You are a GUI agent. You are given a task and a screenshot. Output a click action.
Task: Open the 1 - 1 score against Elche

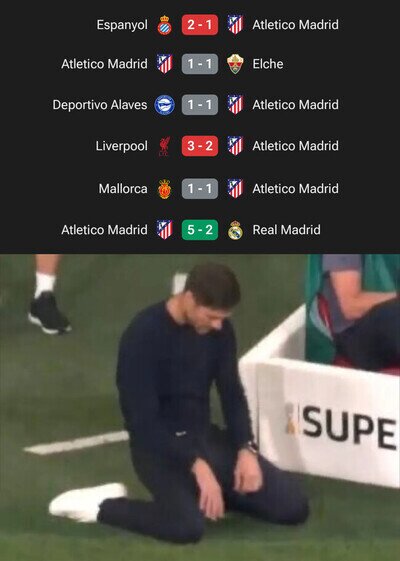tap(200, 64)
